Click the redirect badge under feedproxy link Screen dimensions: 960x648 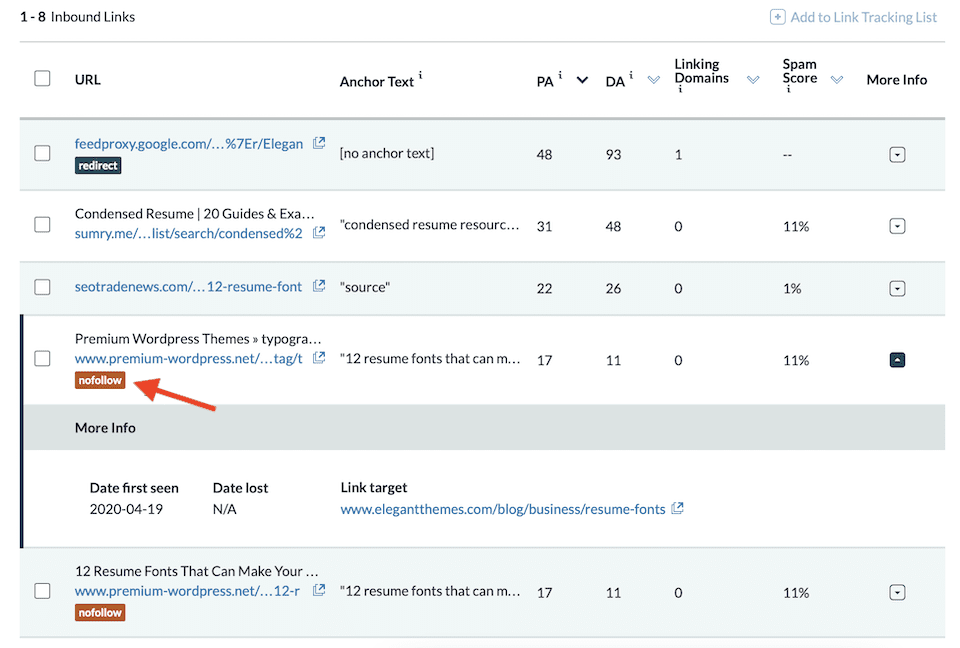click(97, 165)
